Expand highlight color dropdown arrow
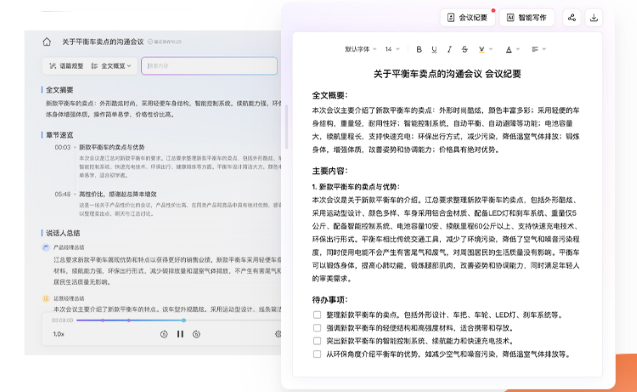This screenshot has height=392, width=637. pos(491,49)
